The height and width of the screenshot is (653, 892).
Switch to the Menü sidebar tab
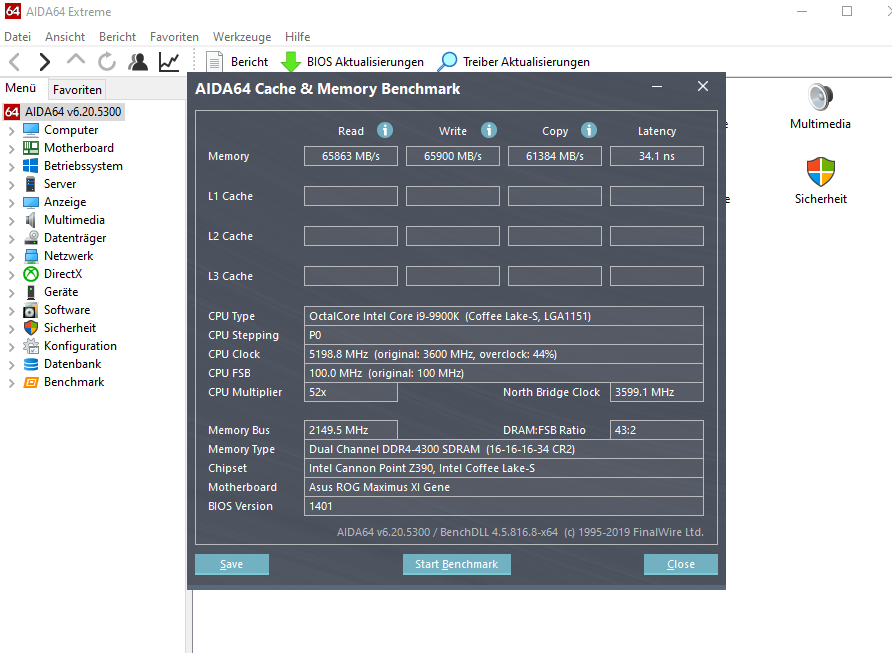tap(21, 88)
